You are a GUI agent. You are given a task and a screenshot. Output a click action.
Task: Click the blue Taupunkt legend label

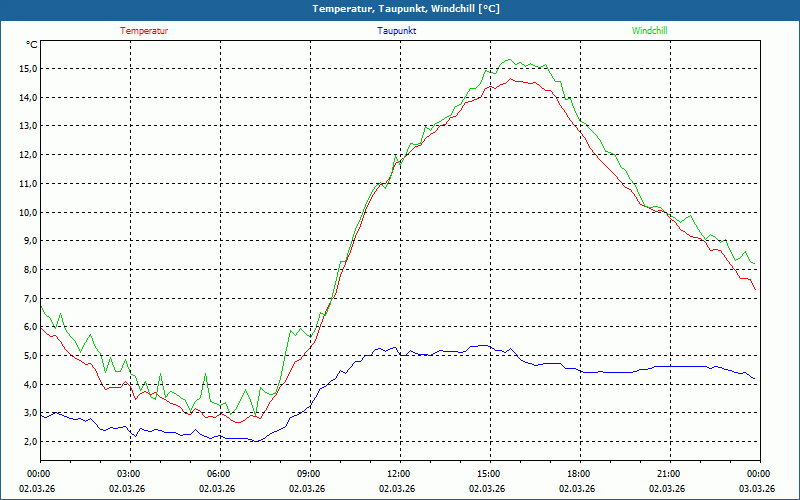[x=396, y=31]
